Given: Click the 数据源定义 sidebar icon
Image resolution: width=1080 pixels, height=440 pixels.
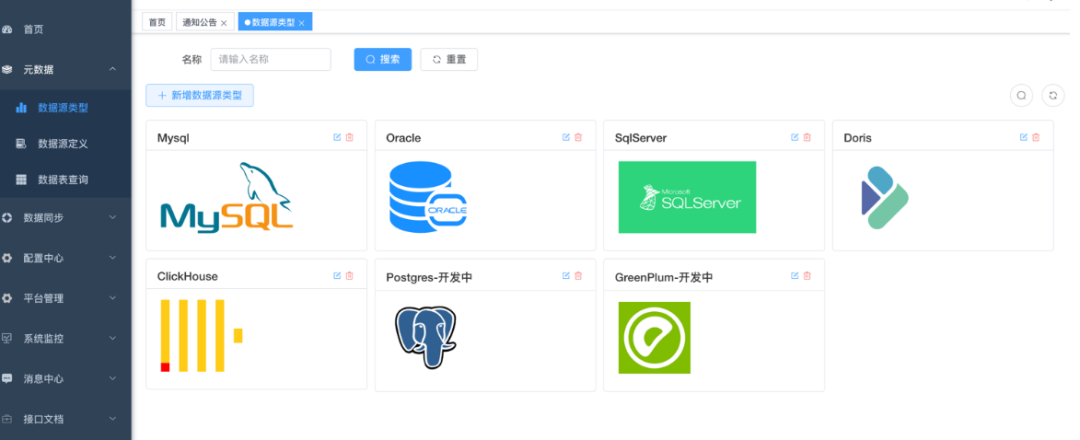Looking at the screenshot, I should (x=21, y=143).
